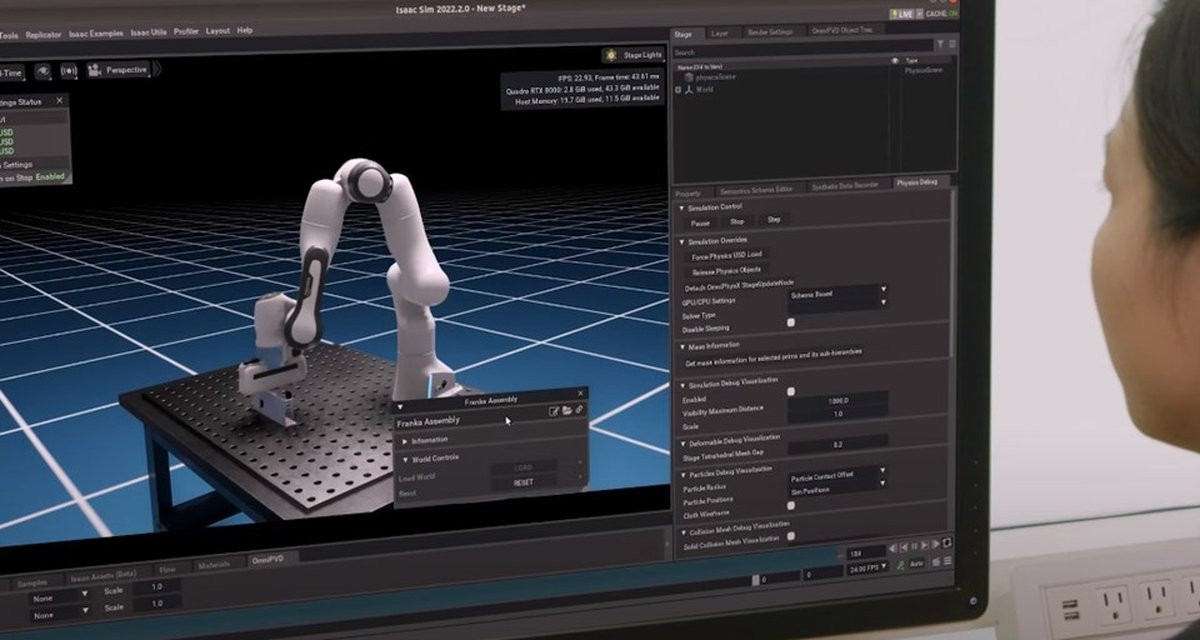
Task: Open the Replicator menu
Action: 43,34
